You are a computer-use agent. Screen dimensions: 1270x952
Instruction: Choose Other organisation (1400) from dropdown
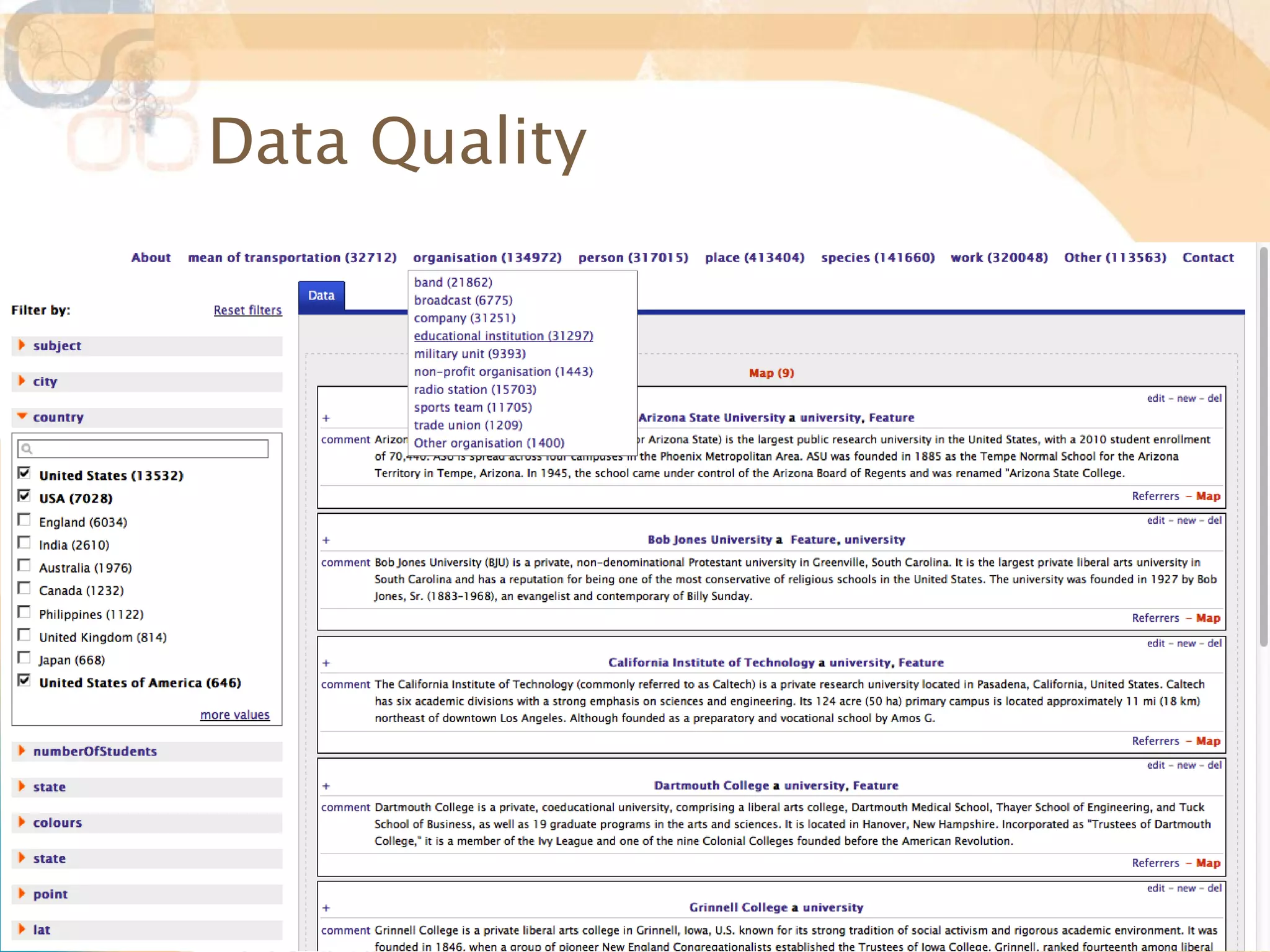coord(489,444)
